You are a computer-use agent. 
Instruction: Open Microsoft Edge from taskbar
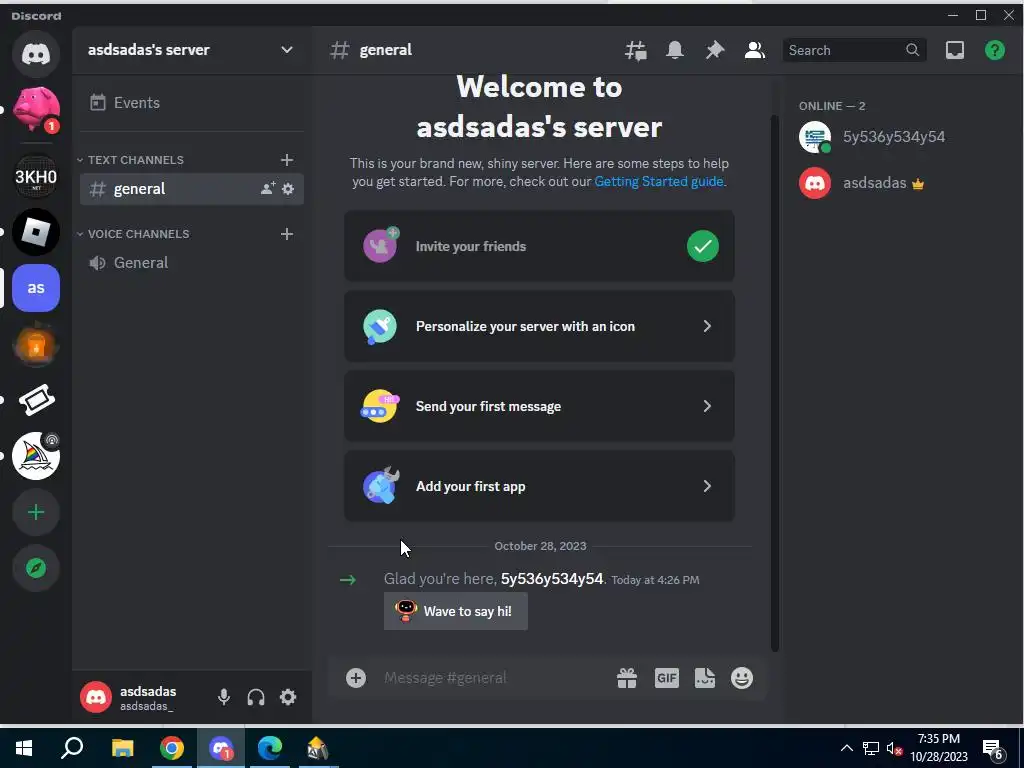click(270, 748)
